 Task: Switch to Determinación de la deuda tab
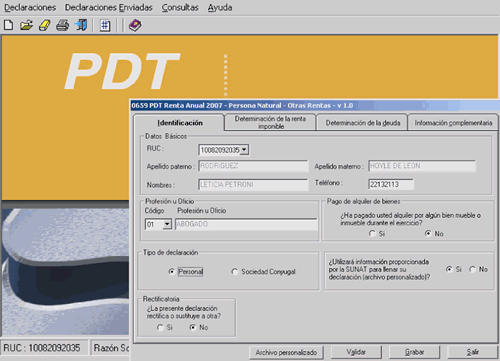point(362,123)
